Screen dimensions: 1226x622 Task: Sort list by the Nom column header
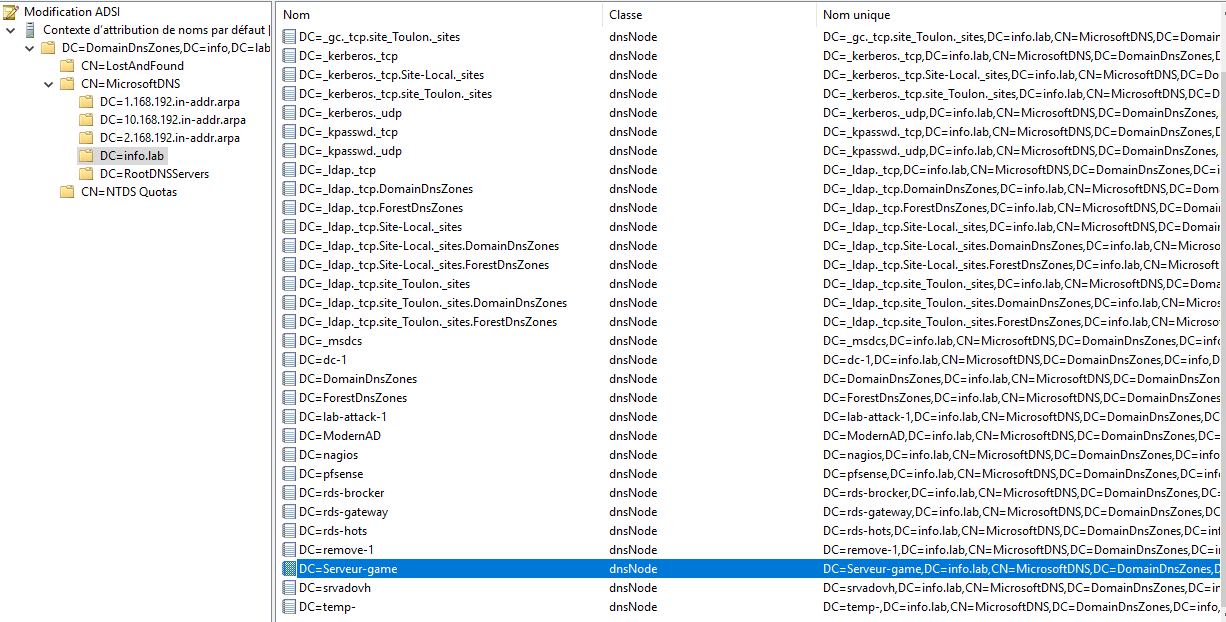click(439, 15)
